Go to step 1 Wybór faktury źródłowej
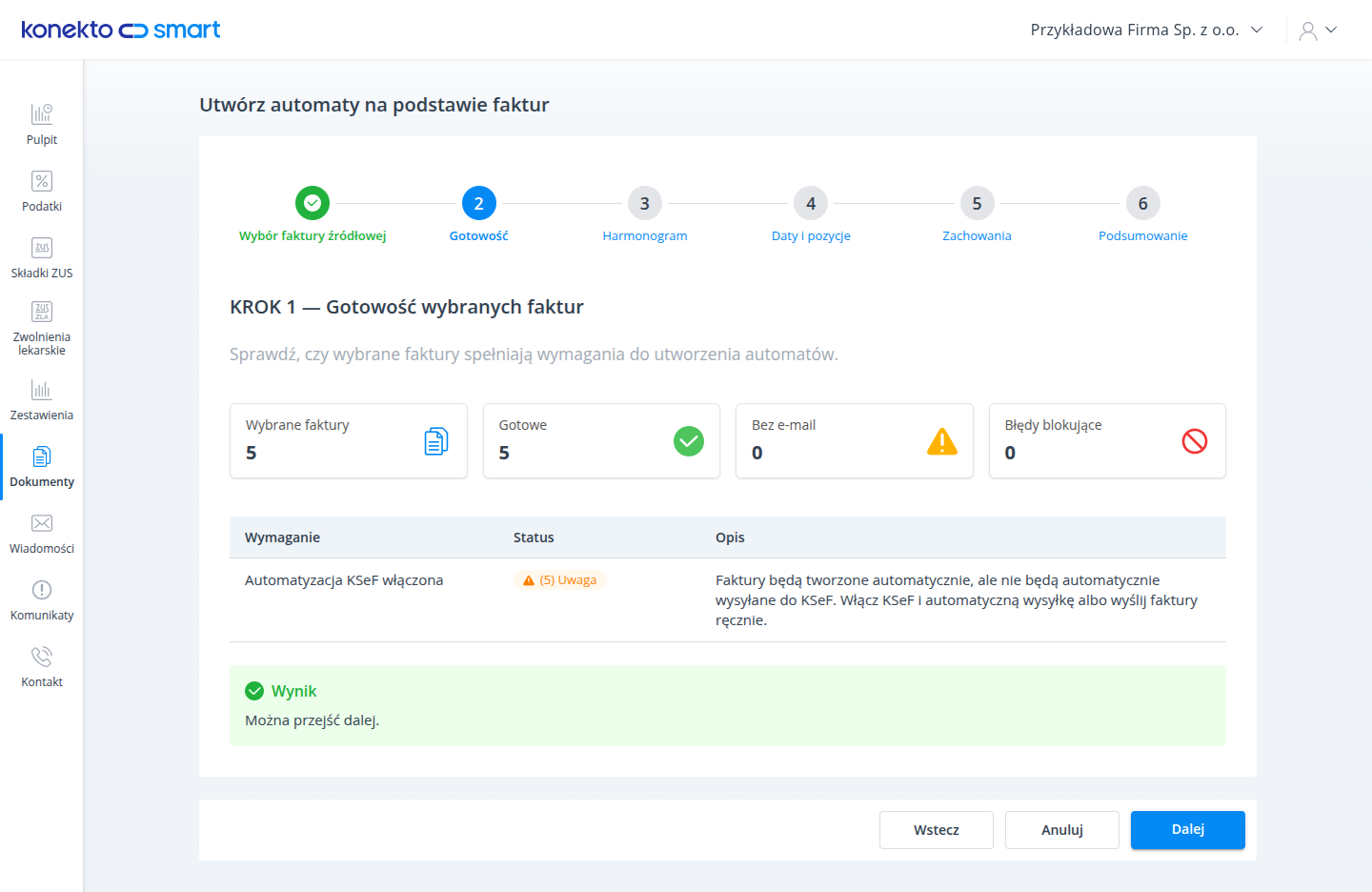Image resolution: width=1372 pixels, height=892 pixels. click(x=313, y=214)
